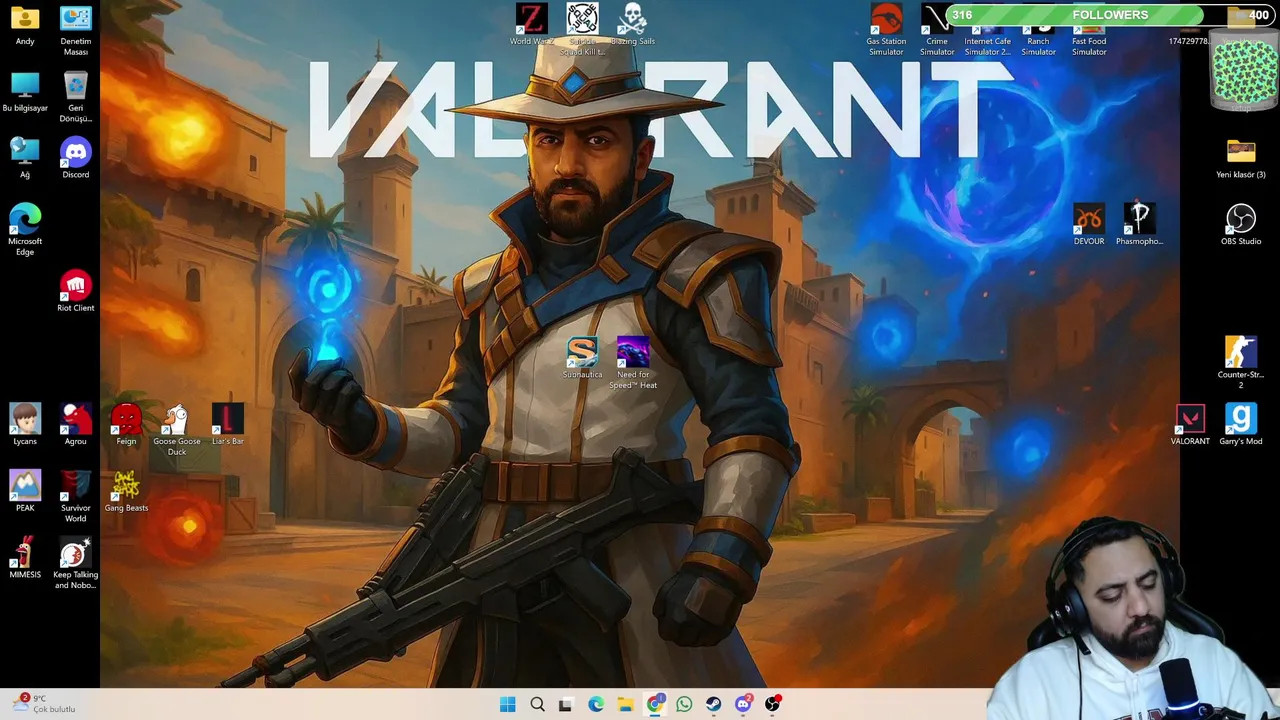
Task: Open Denetim Masası control panel shortcut
Action: point(76,30)
